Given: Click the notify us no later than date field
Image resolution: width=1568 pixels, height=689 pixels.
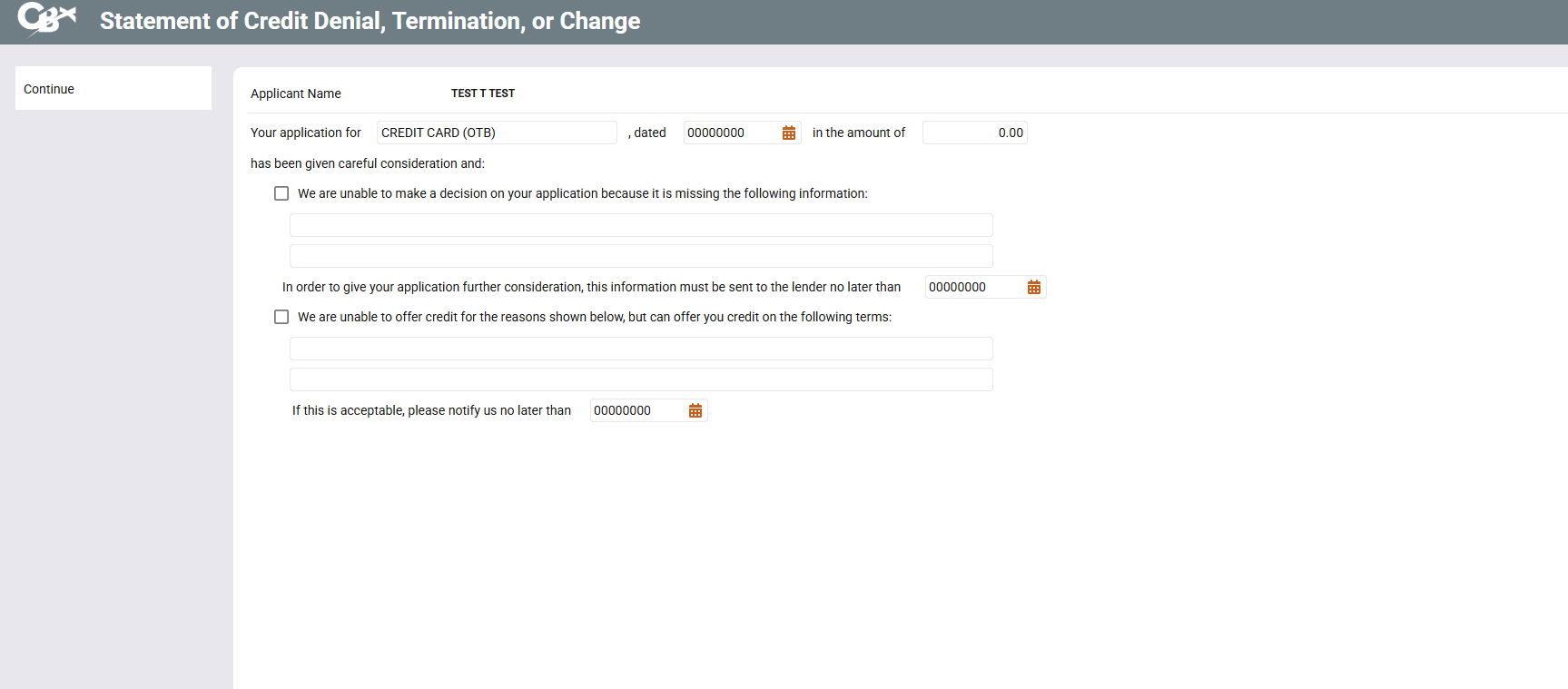Looking at the screenshot, I should pyautogui.click(x=636, y=410).
